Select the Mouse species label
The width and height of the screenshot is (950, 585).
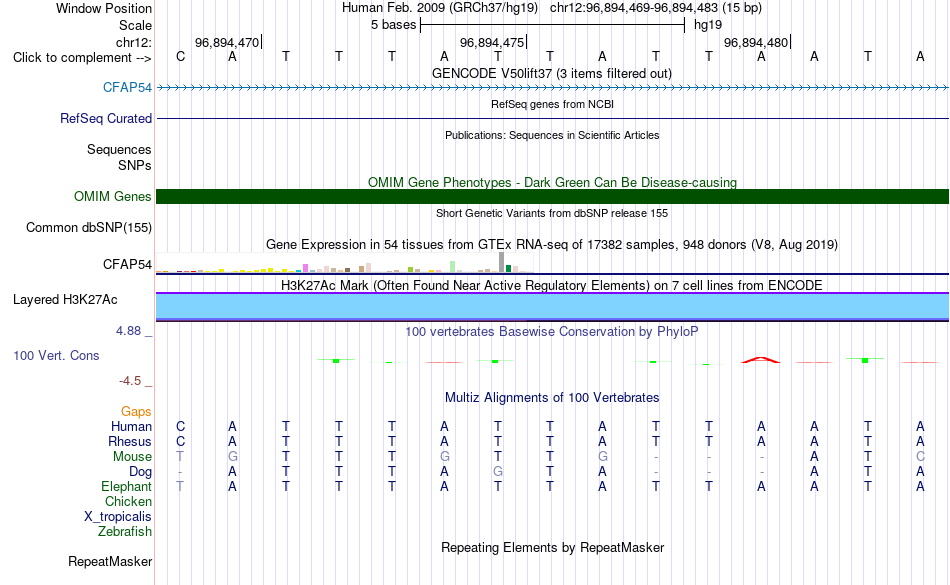132,457
